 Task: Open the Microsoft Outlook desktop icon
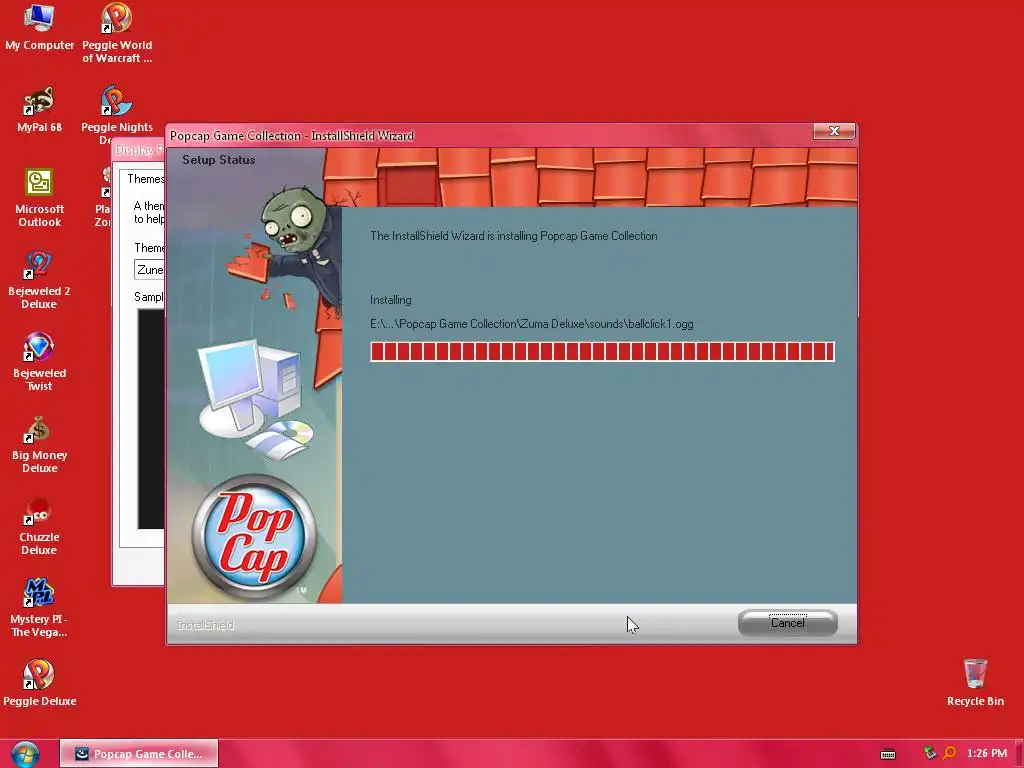coord(39,198)
